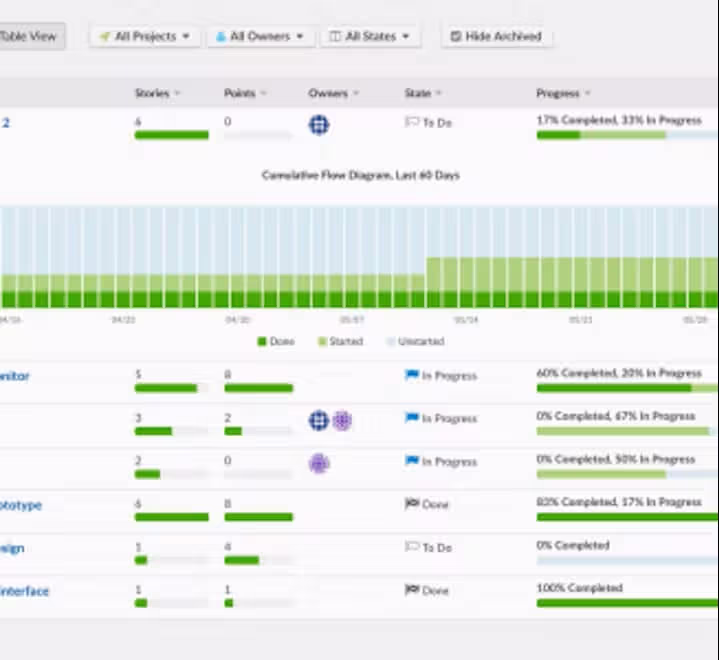Click the blue owner avatar in the first row
719x660 pixels.
[319, 125]
